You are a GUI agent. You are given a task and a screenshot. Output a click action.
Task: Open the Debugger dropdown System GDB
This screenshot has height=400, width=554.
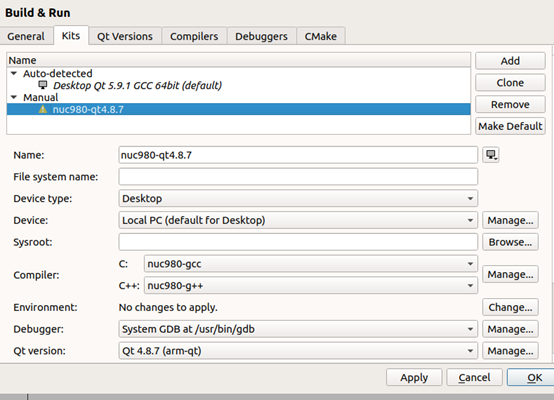coord(298,329)
